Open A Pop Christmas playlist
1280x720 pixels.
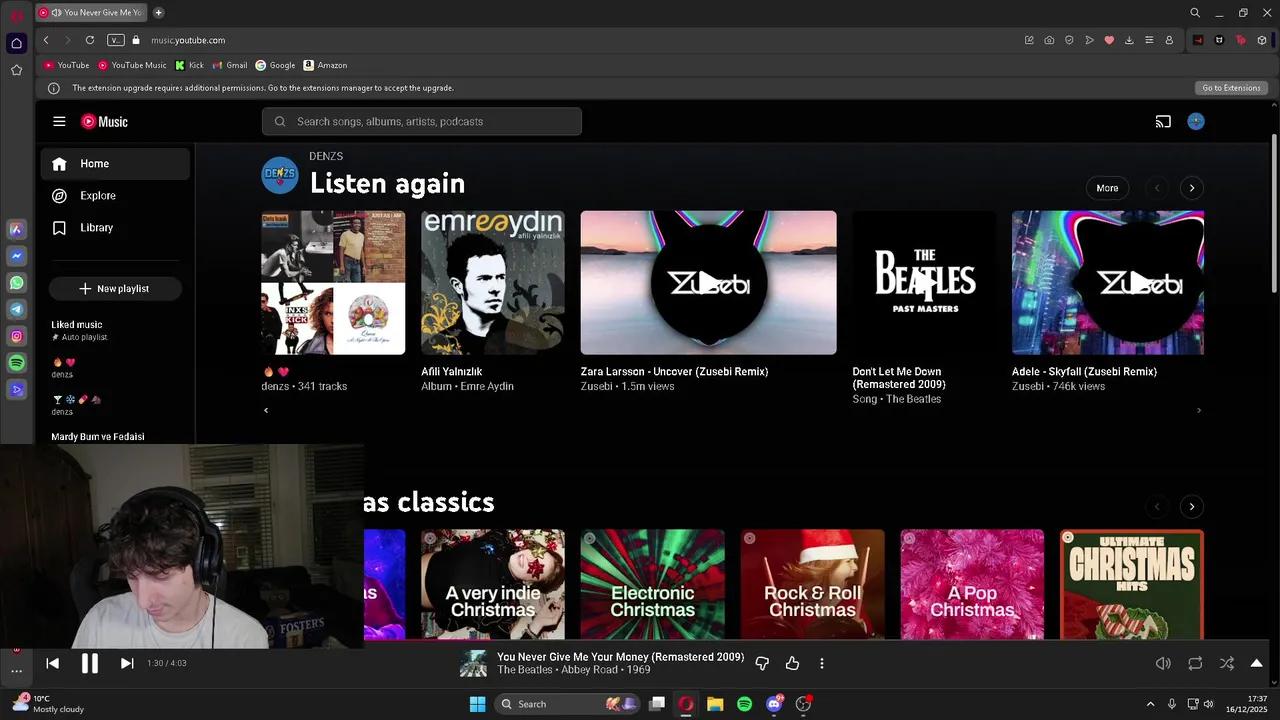pos(972,584)
